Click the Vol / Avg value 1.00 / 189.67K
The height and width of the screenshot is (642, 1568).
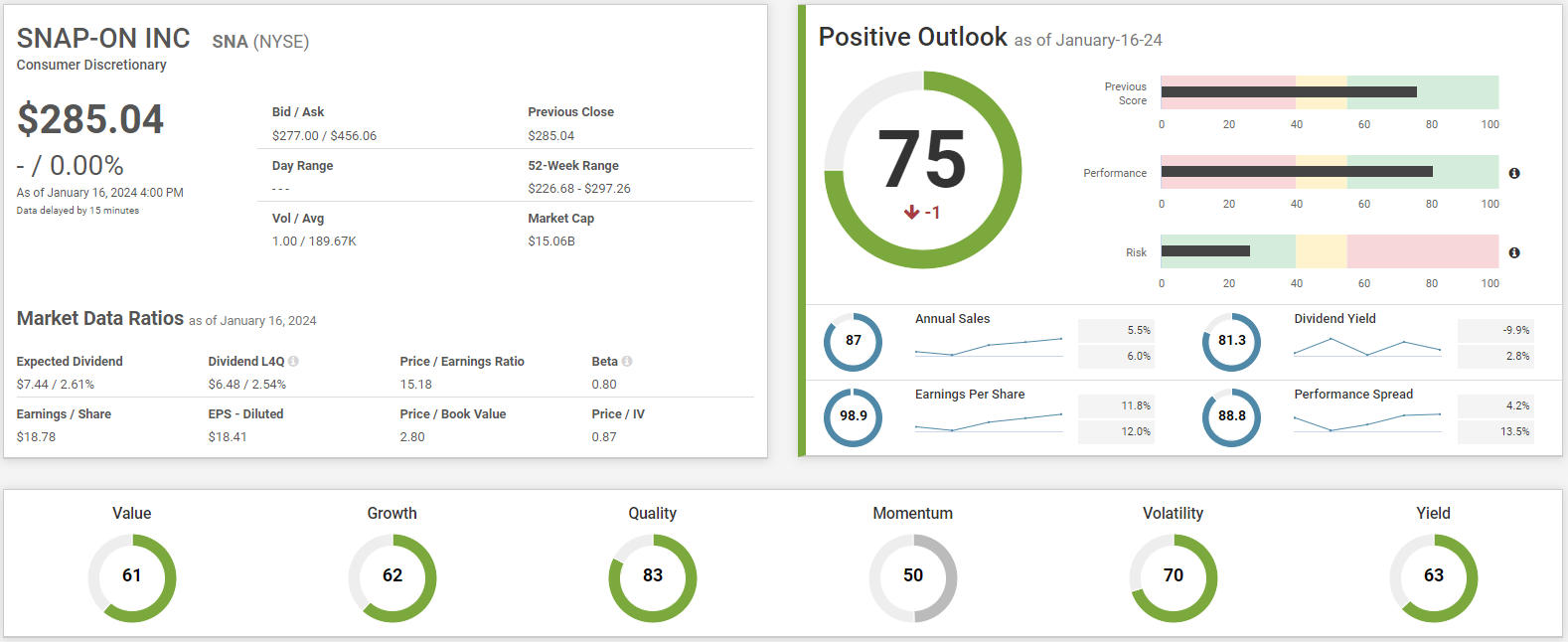point(314,241)
